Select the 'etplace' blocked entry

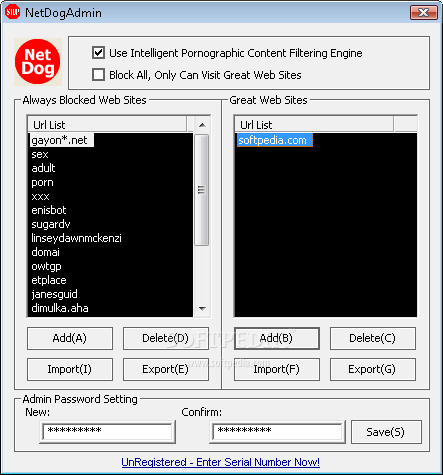point(49,280)
